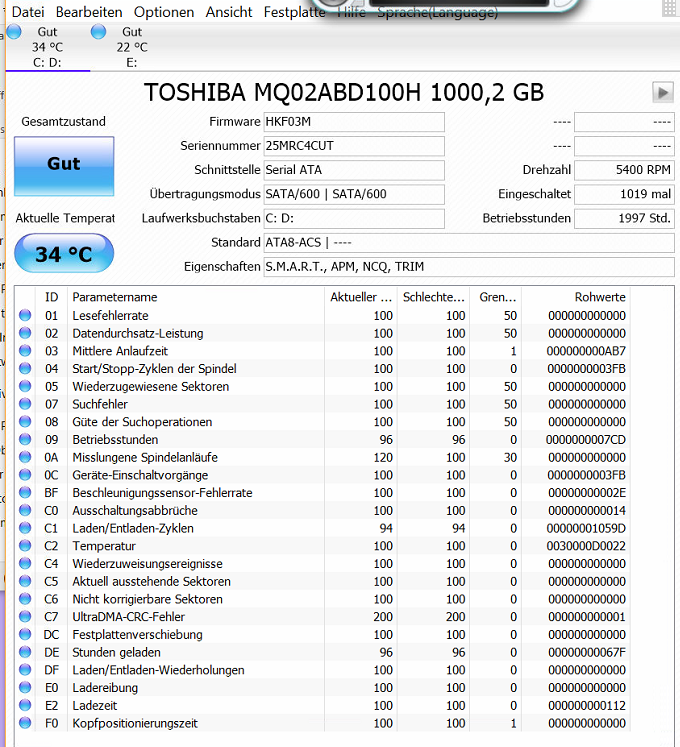
Task: Click the Drehzahl field 5400 RPM
Action: (624, 170)
